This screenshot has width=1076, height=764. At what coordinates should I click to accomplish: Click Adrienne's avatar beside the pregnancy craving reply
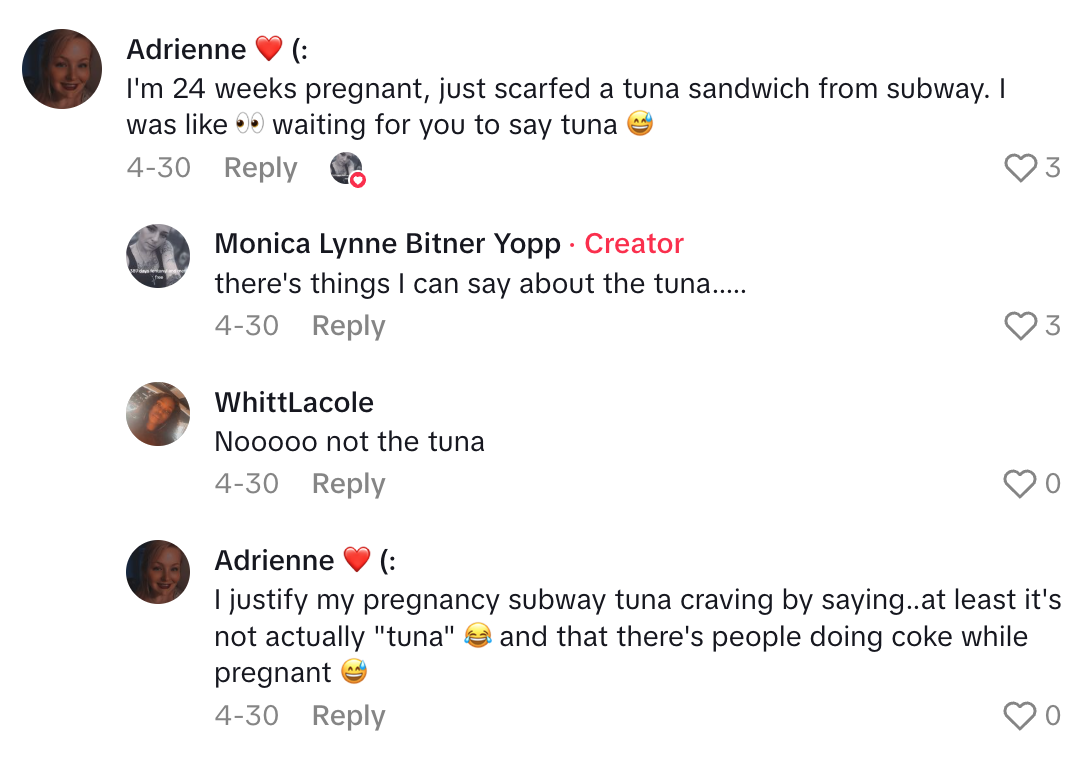[x=158, y=572]
